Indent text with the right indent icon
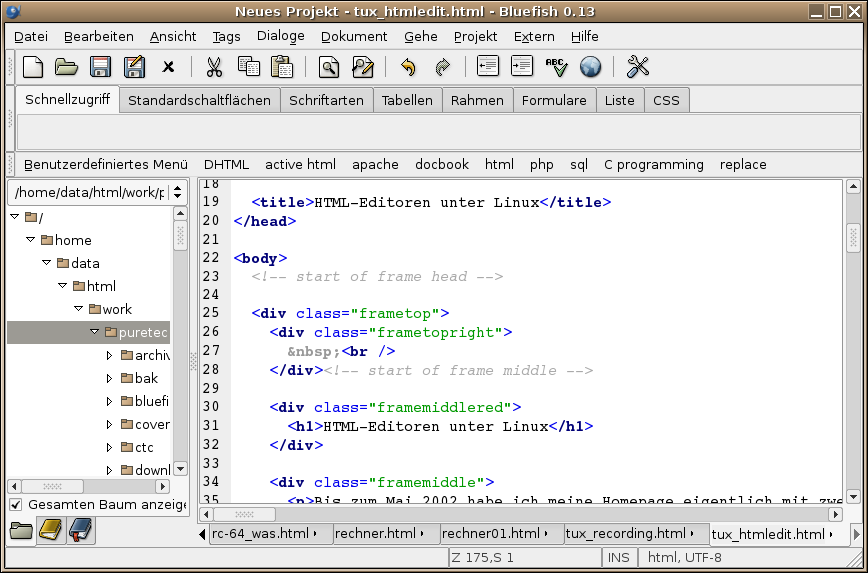Viewport: 868px width, 573px height. point(521,66)
